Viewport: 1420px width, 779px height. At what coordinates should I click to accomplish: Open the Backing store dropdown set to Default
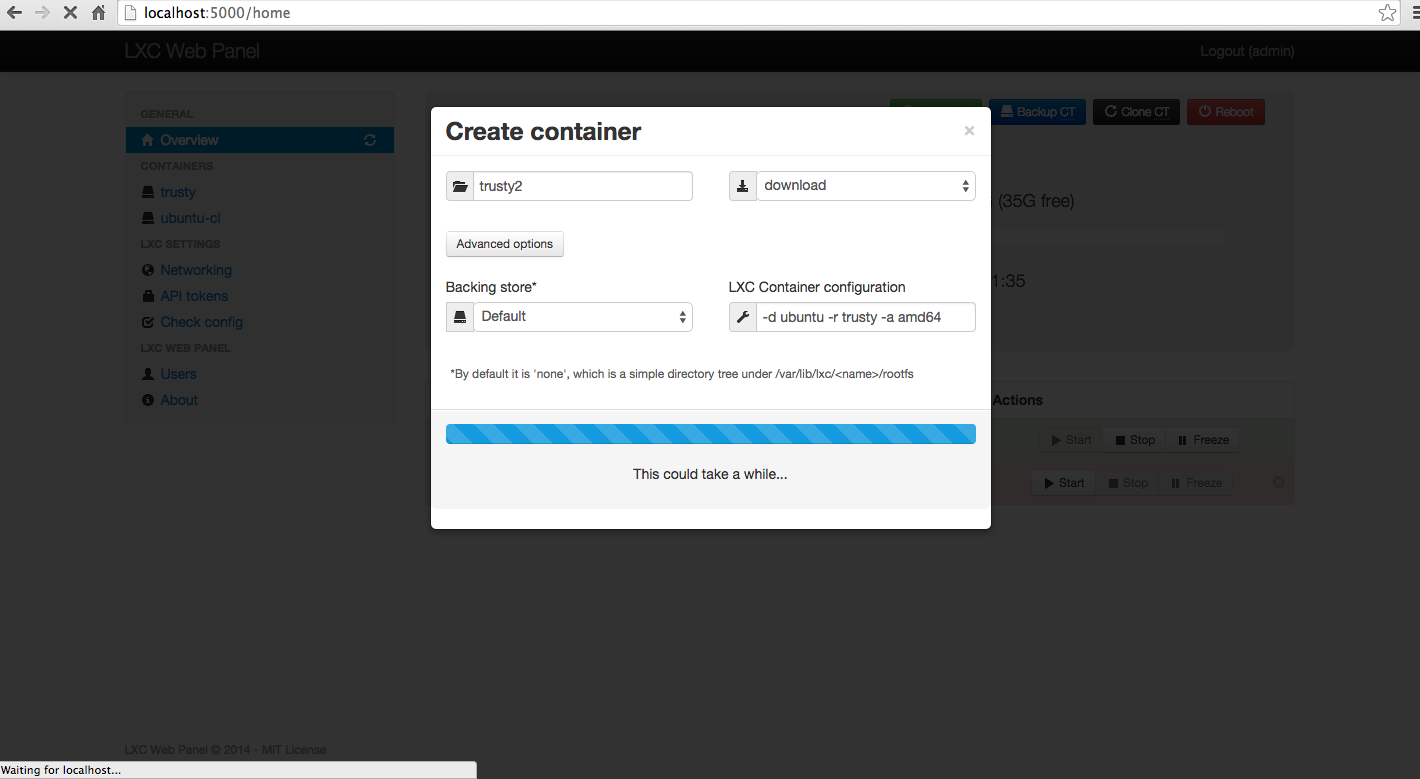583,317
